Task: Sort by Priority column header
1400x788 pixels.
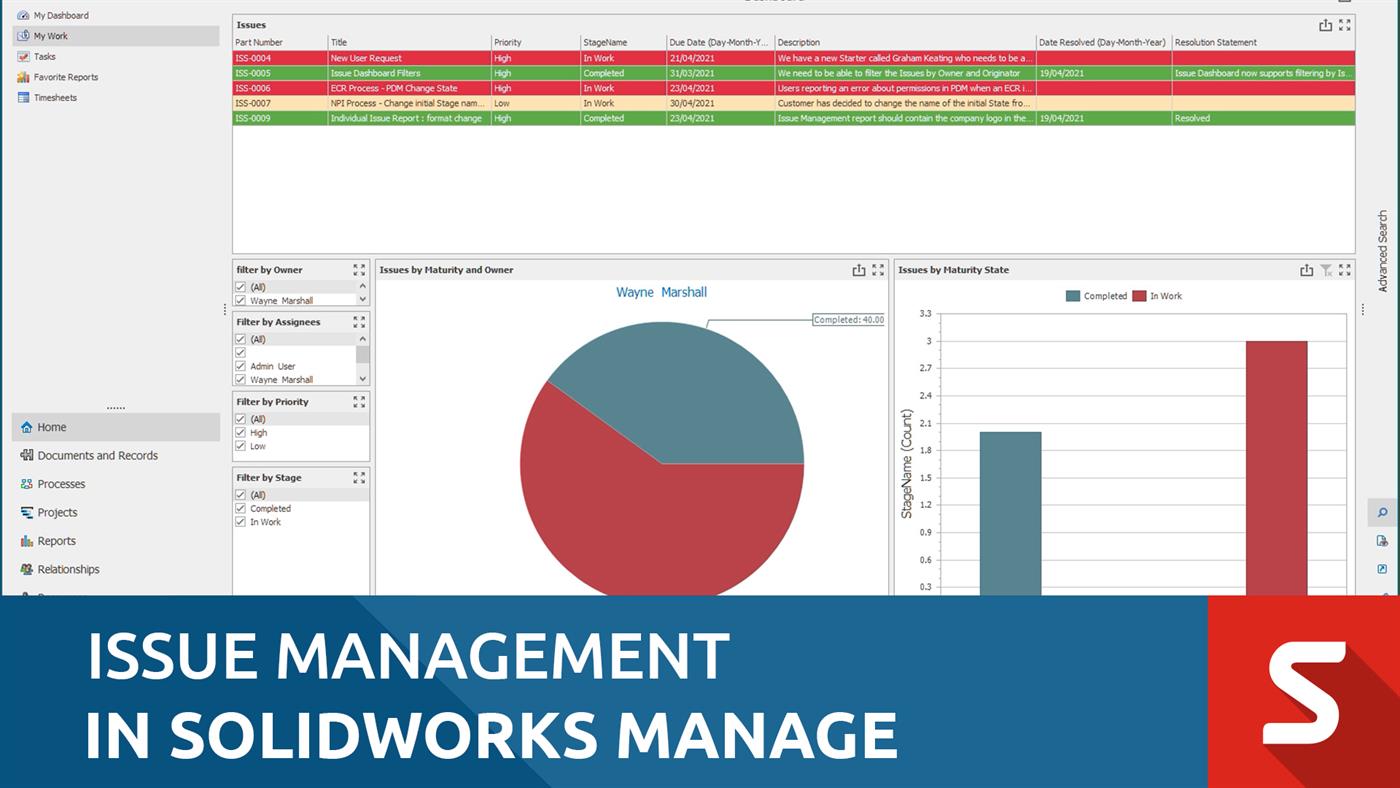Action: click(536, 42)
